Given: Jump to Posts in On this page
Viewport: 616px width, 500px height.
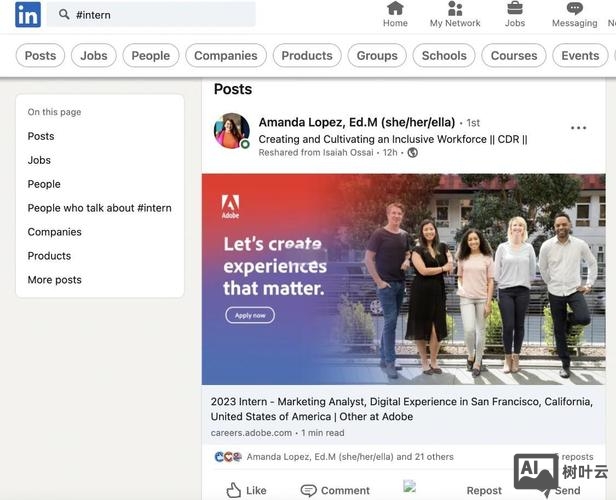Looking at the screenshot, I should [41, 136].
